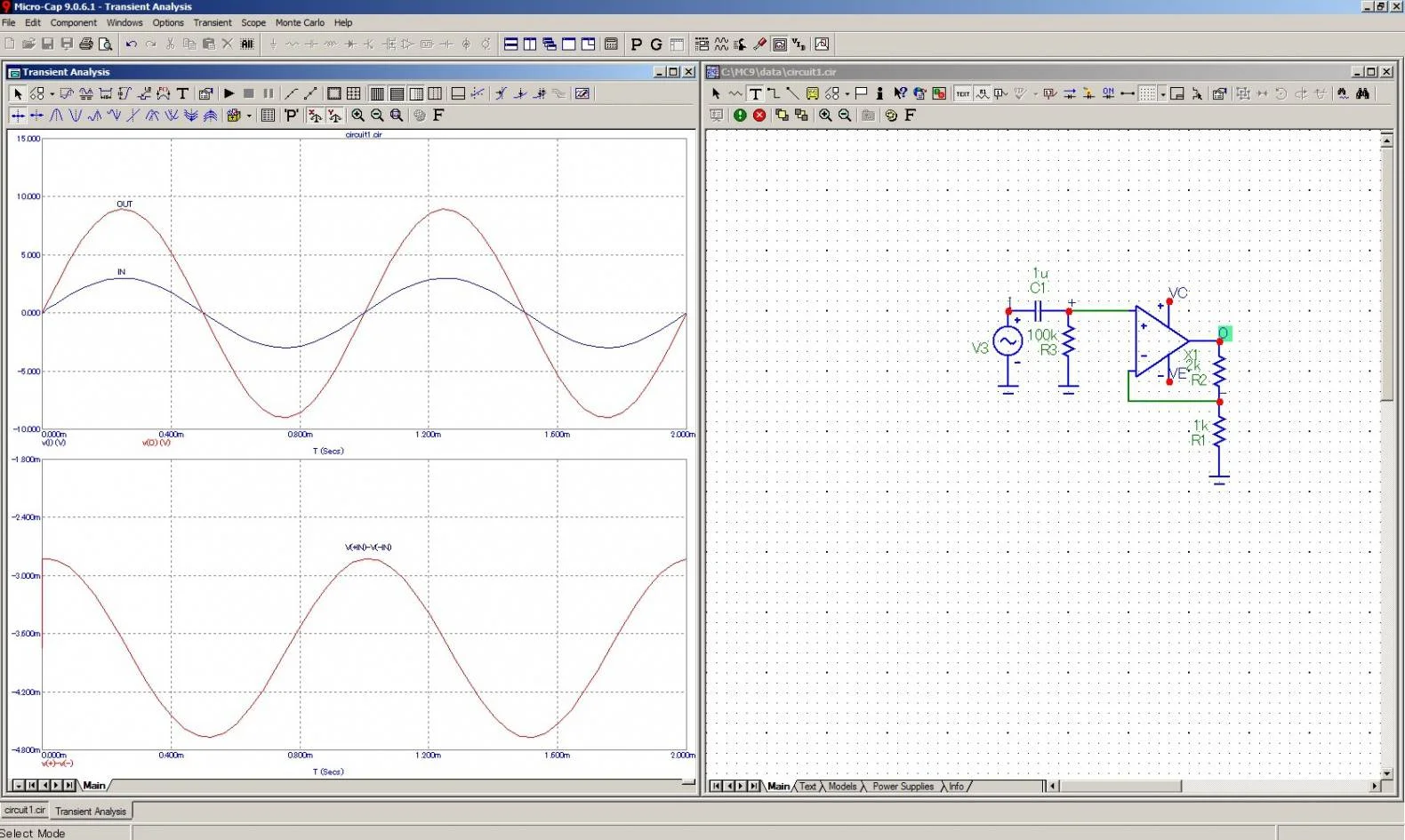Click the schematic vertical scrollbar down arrow
The image size is (1405, 840).
[1386, 773]
